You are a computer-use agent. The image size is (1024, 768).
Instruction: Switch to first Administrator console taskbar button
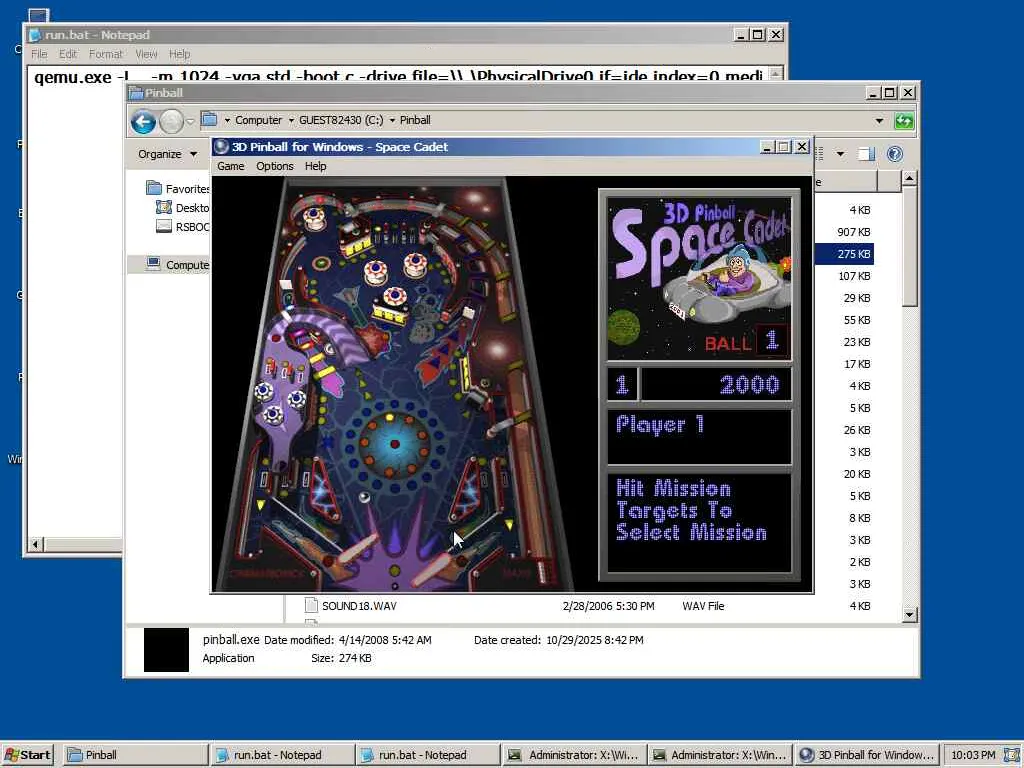[x=574, y=755]
